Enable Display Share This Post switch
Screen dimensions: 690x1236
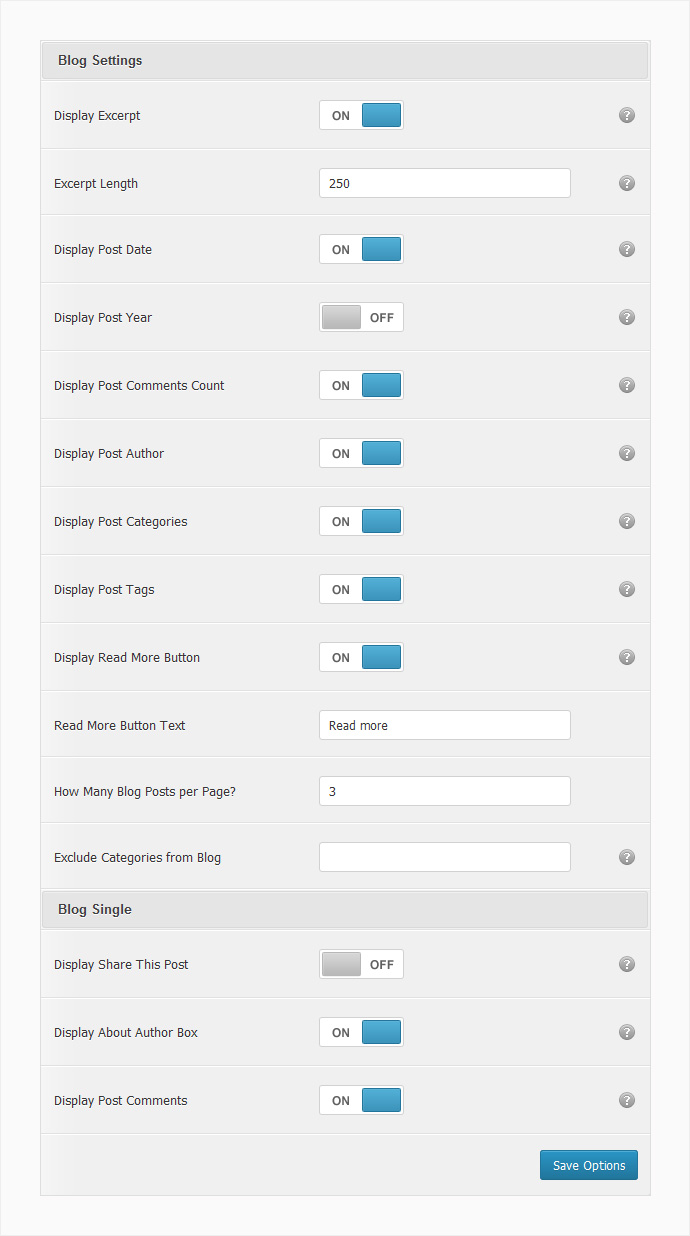tap(361, 964)
